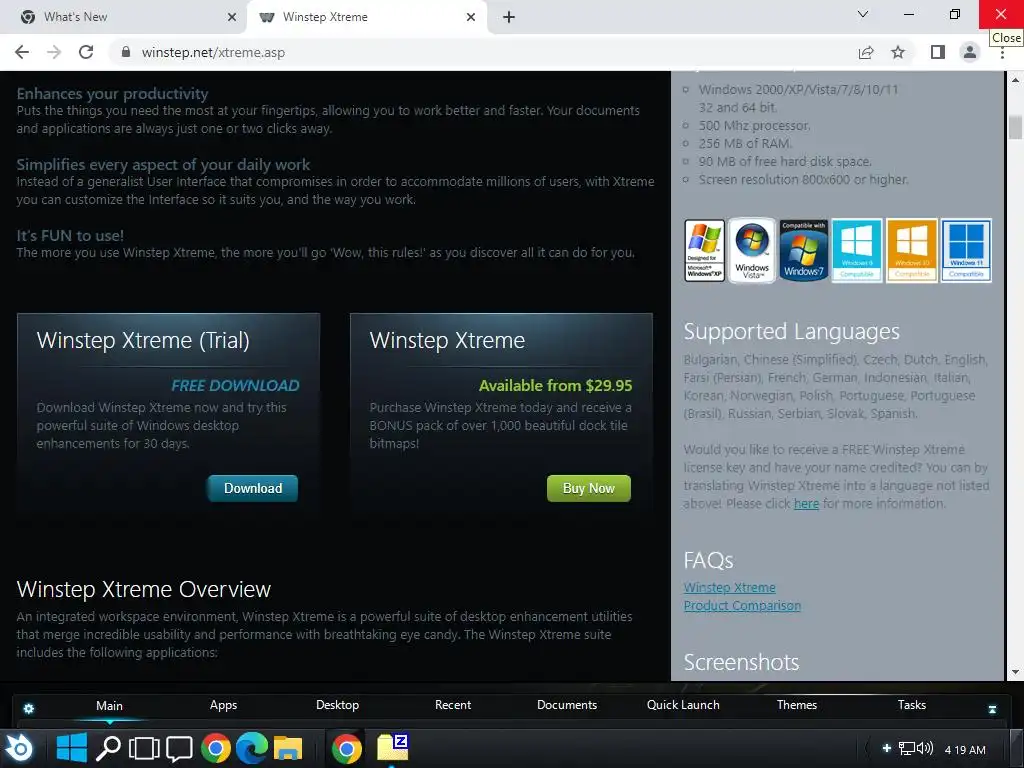Click the 'Winstep Xtreme Overview' heading
Image resolution: width=1024 pixels, height=768 pixels.
pos(144,589)
